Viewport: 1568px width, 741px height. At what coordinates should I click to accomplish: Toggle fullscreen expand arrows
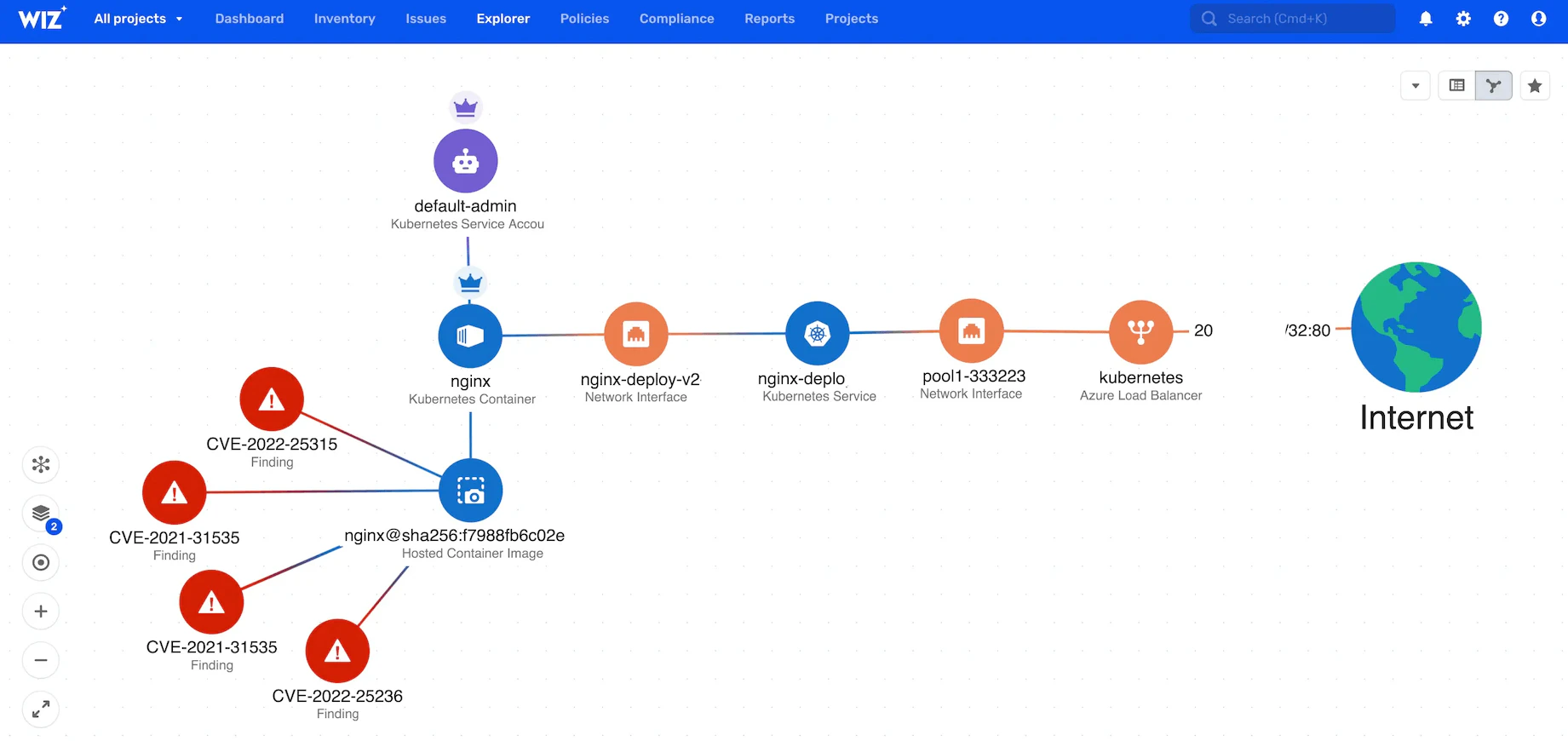tap(41, 709)
